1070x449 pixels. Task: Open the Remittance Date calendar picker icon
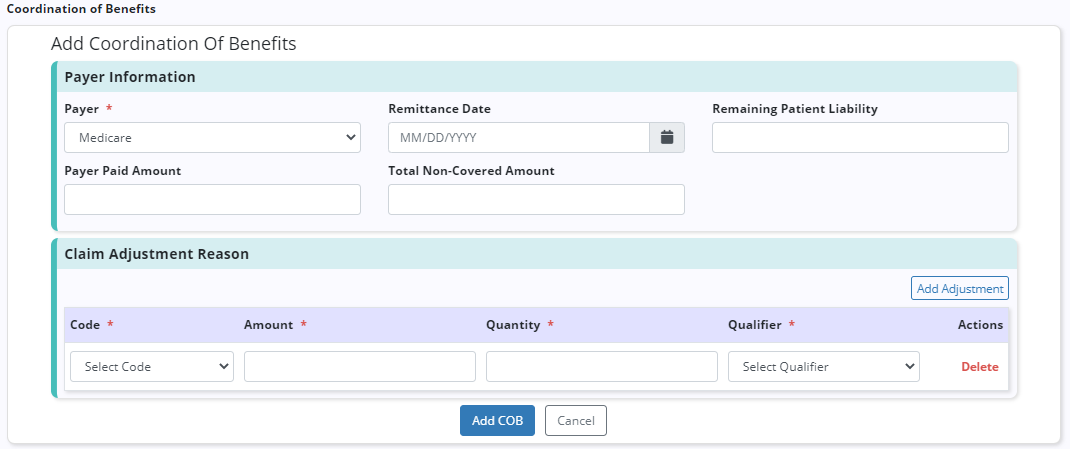point(667,137)
